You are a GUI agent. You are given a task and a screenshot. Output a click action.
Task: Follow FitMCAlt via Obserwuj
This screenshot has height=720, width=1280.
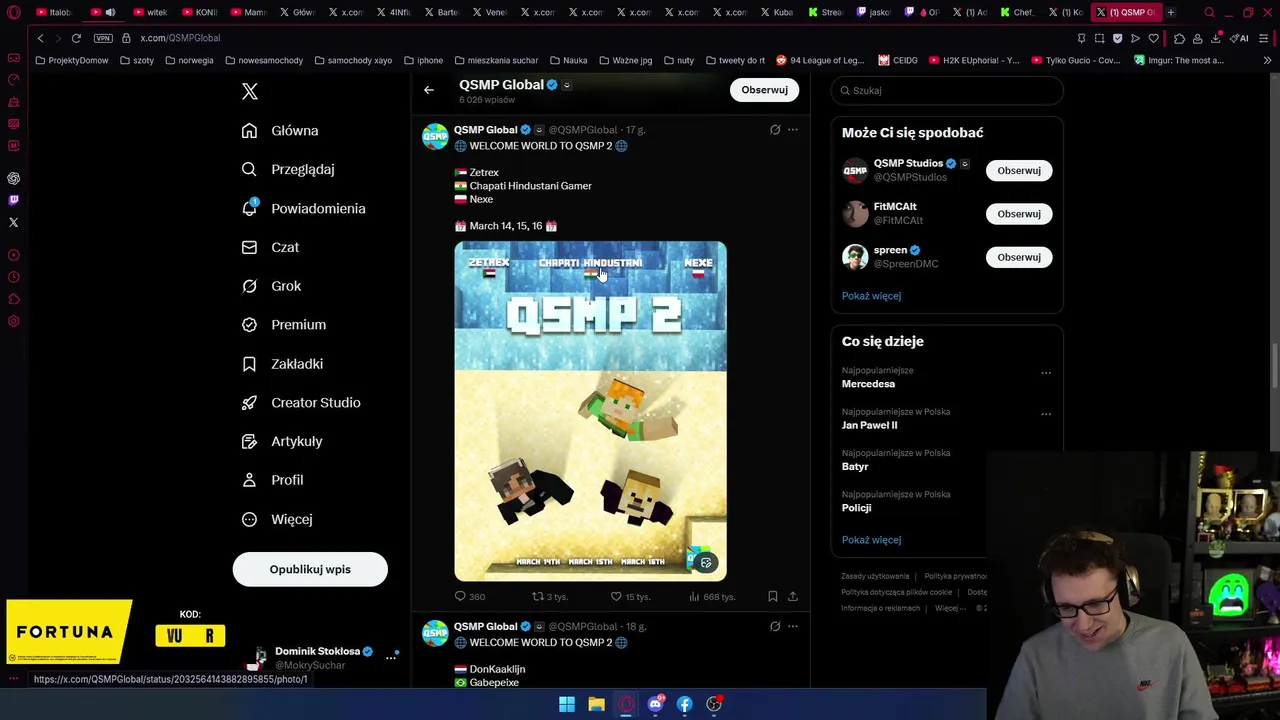[x=1019, y=214]
